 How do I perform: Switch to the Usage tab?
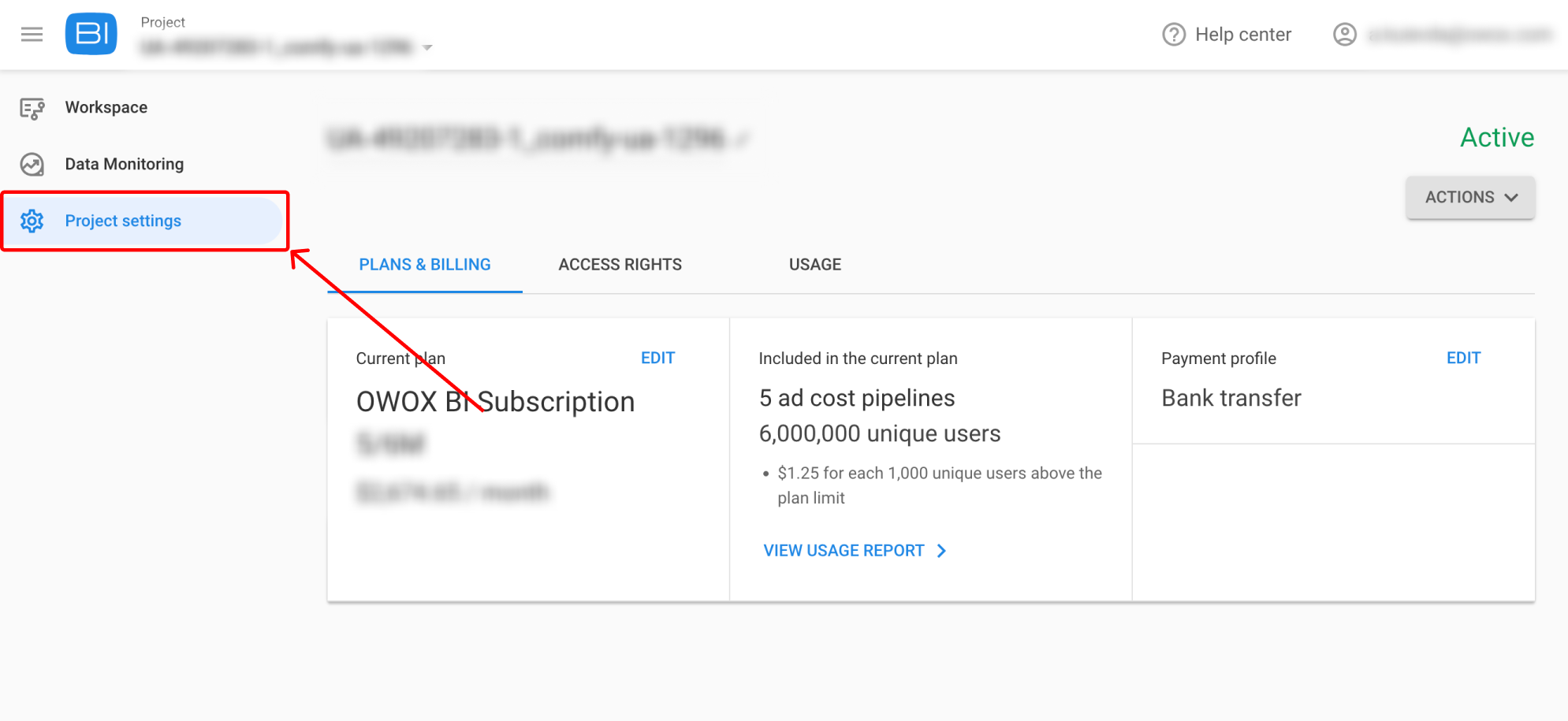tap(815, 265)
